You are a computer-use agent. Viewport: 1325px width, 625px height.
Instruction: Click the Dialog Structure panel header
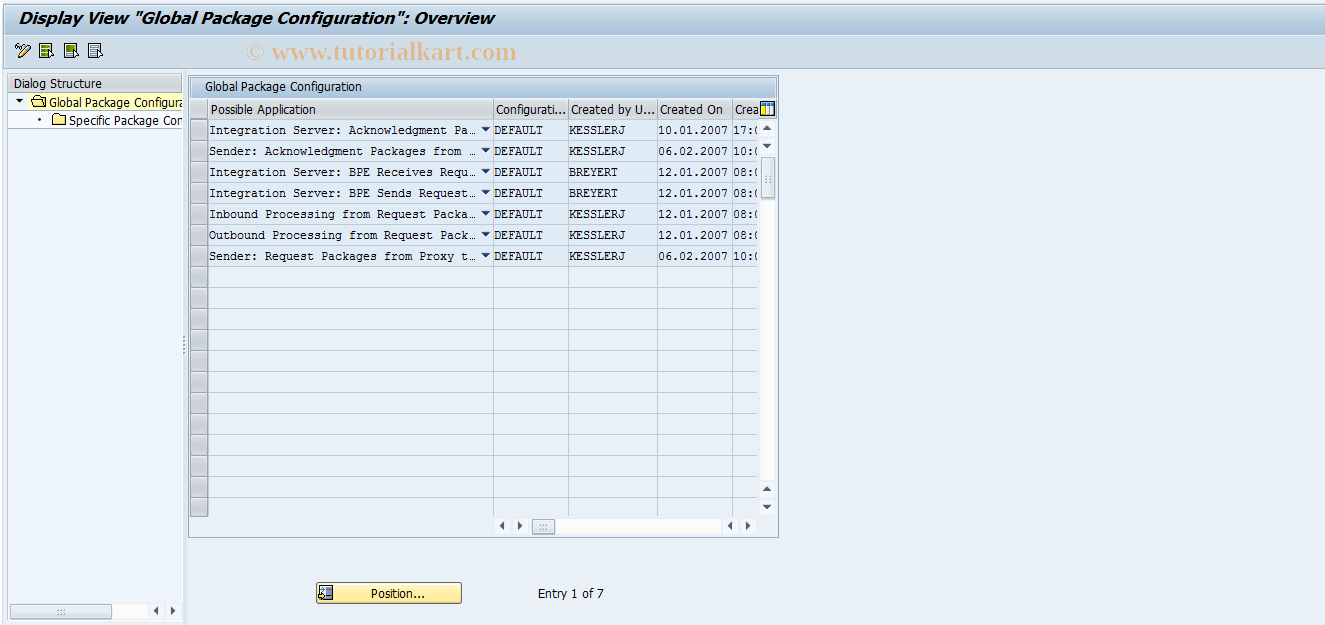(x=95, y=84)
